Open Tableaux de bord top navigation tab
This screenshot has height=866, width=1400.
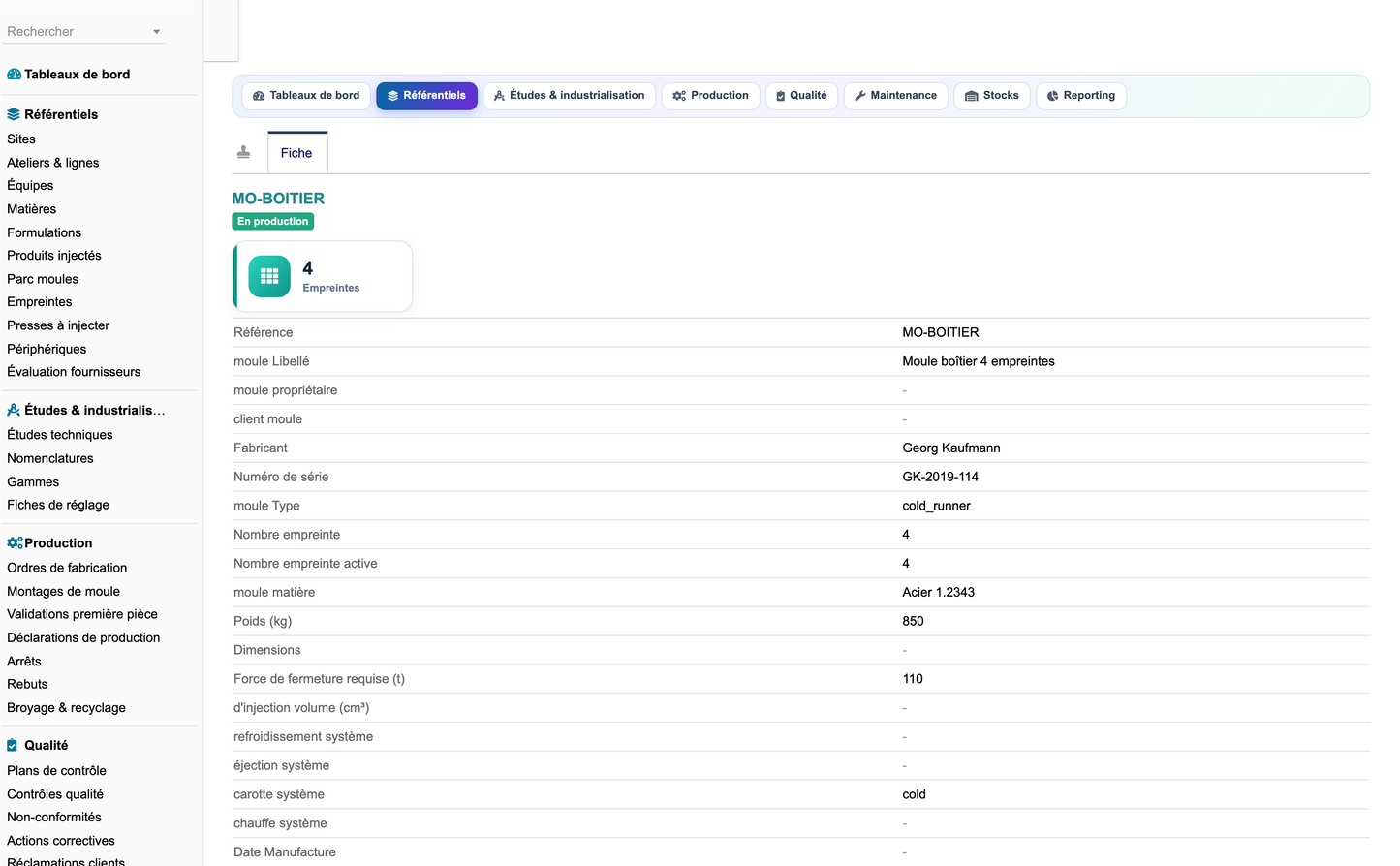point(306,96)
